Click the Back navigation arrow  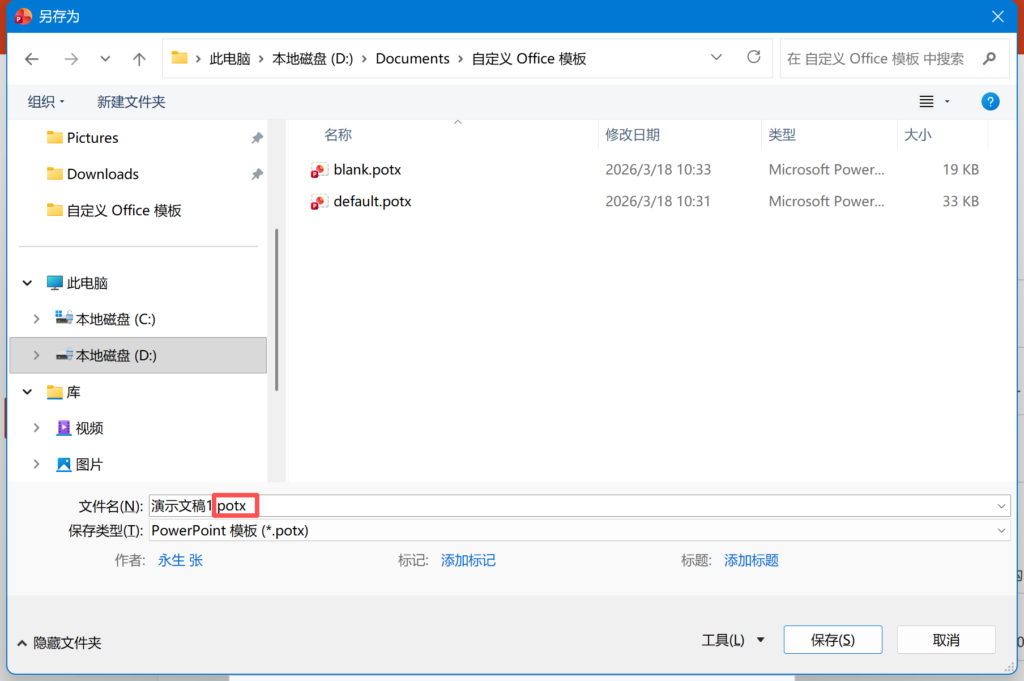(32, 59)
